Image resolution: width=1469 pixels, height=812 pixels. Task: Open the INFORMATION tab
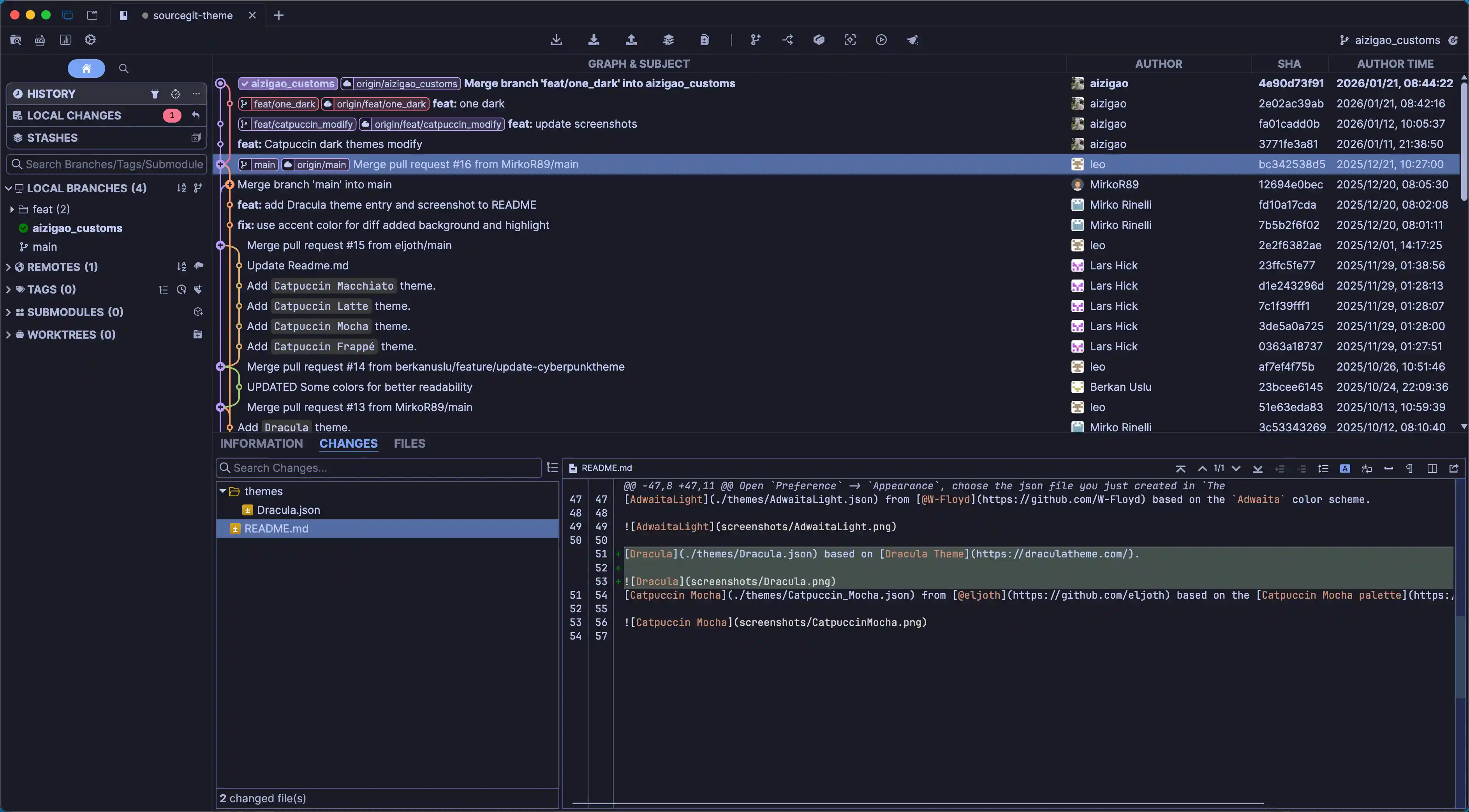(x=262, y=443)
